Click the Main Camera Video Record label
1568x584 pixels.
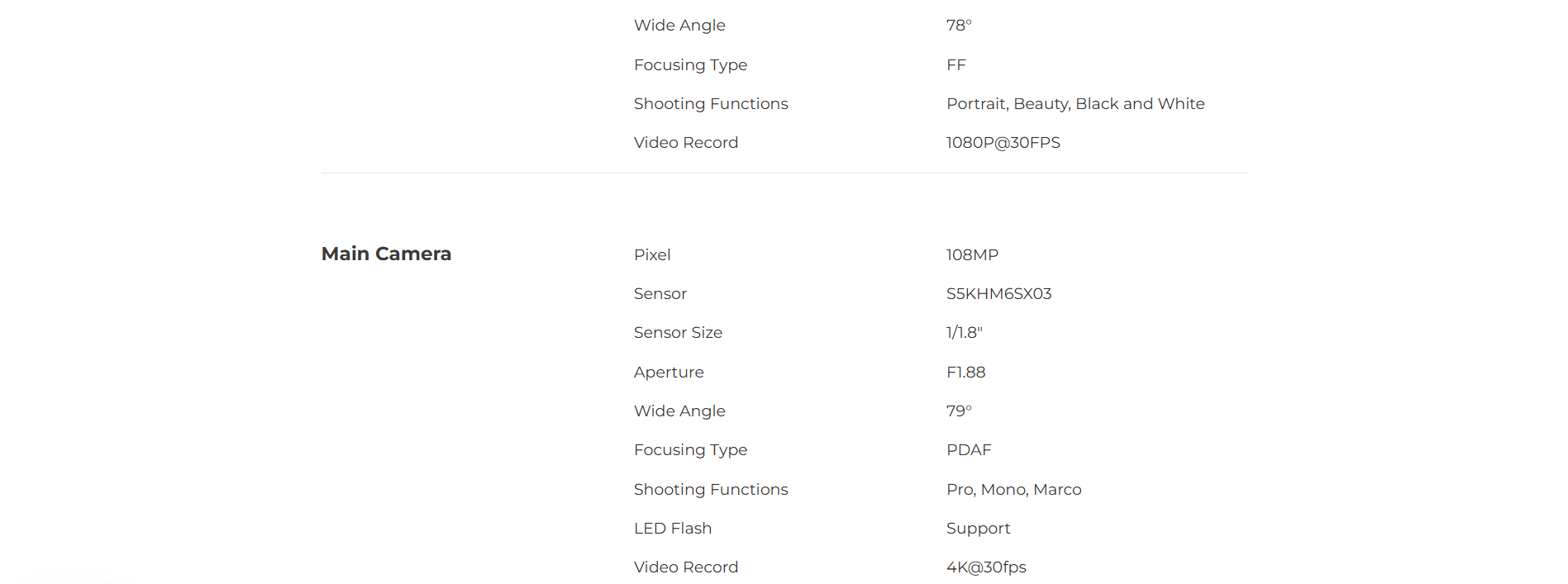coord(686,567)
